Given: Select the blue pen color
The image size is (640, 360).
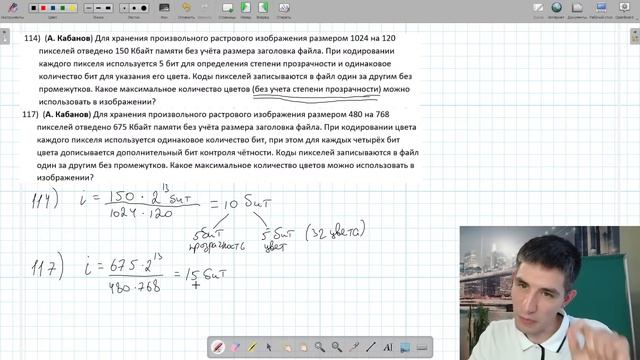Looking at the screenshot, I should click(x=53, y=8).
